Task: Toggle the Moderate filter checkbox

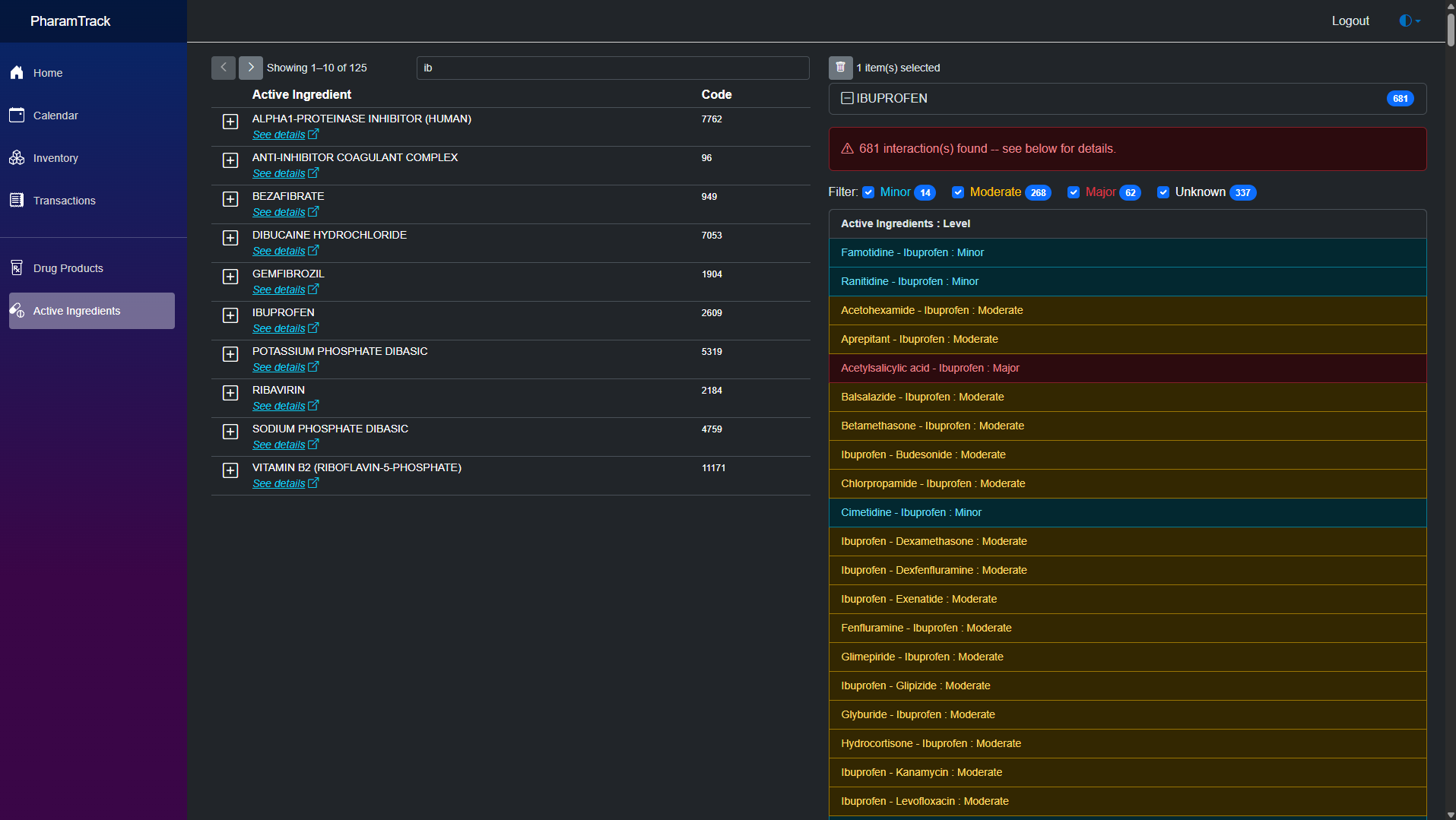Action: tap(958, 192)
